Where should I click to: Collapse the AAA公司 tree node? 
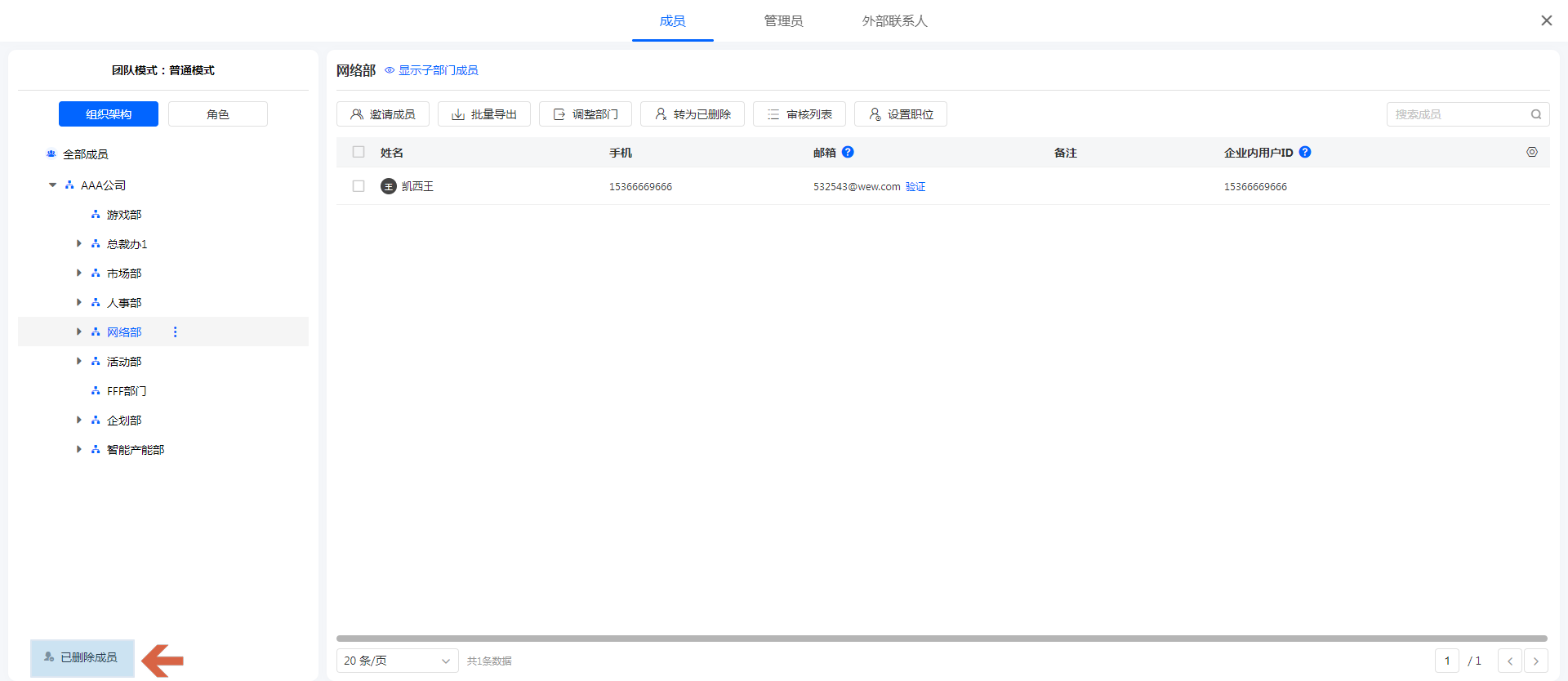click(x=53, y=185)
